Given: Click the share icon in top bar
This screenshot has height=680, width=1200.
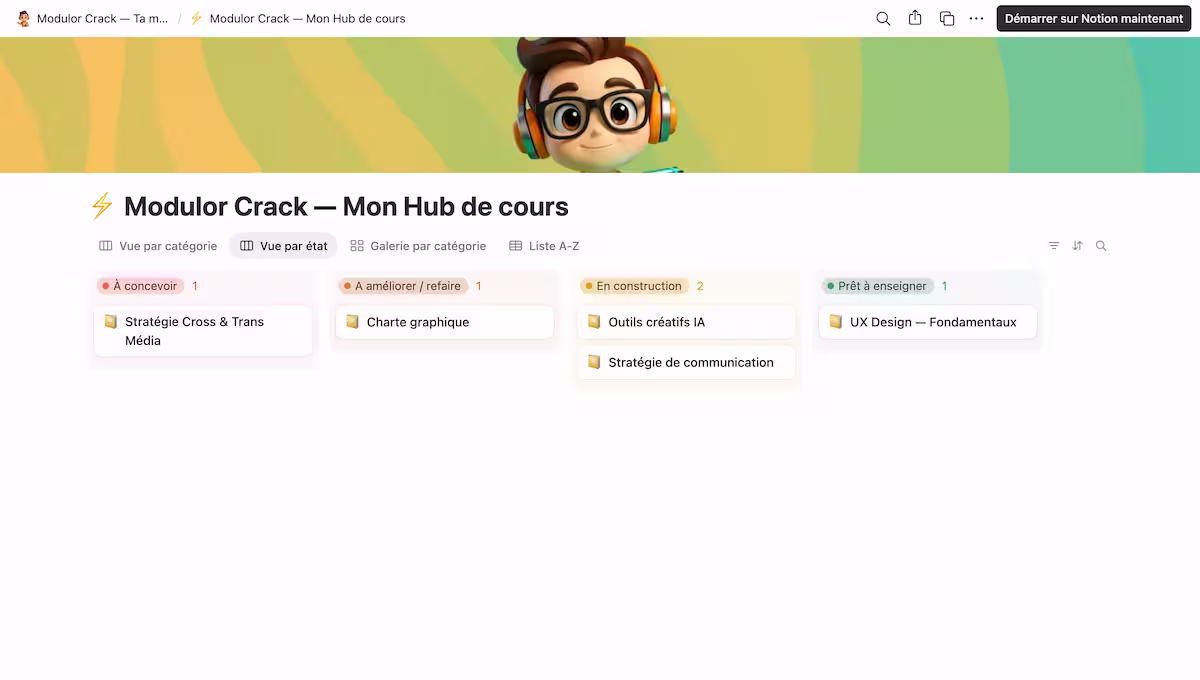Looking at the screenshot, I should click(x=915, y=18).
